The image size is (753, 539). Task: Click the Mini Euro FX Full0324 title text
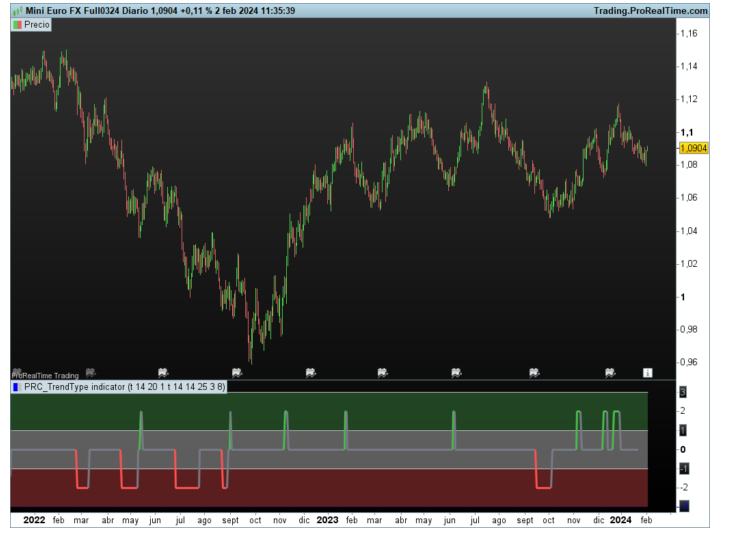coord(72,11)
